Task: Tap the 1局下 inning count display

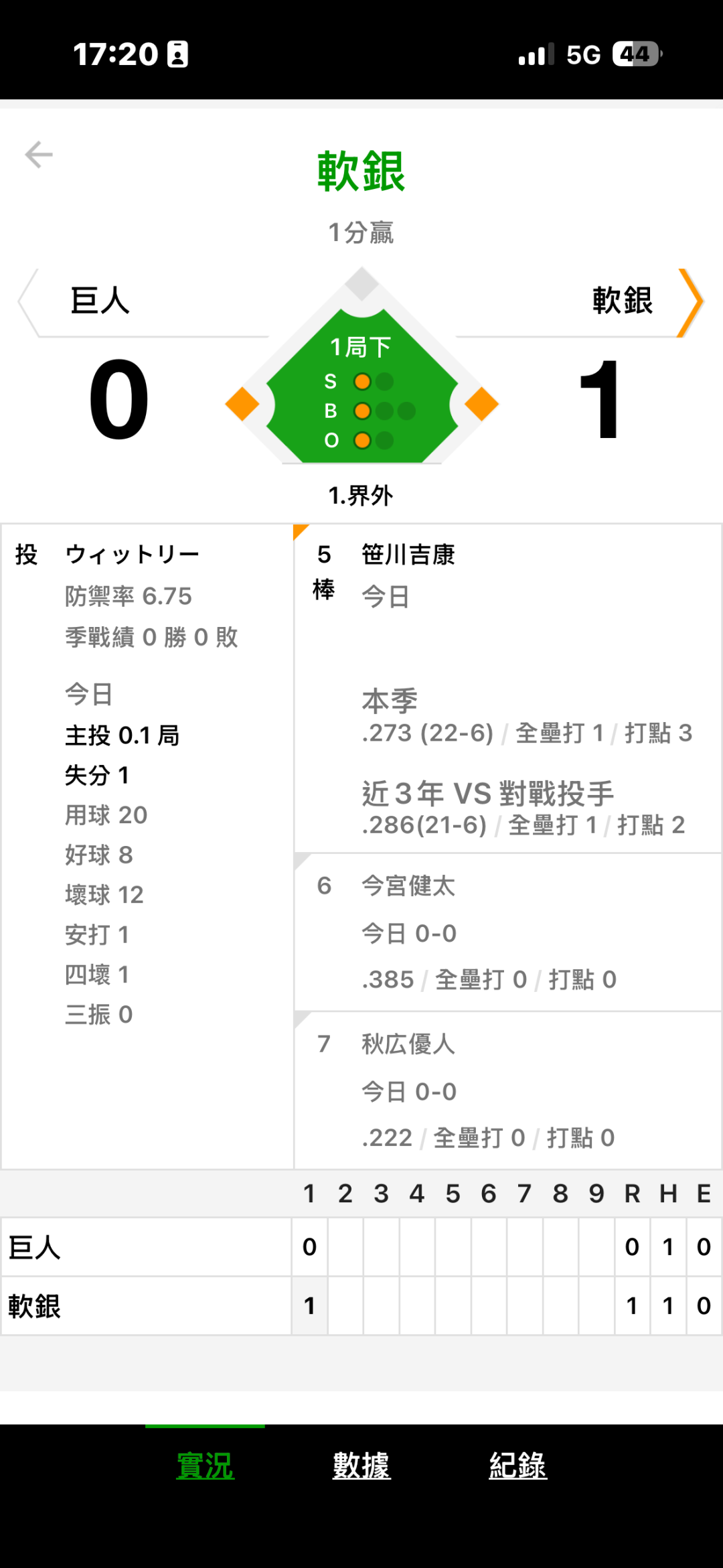Action: coord(361,347)
